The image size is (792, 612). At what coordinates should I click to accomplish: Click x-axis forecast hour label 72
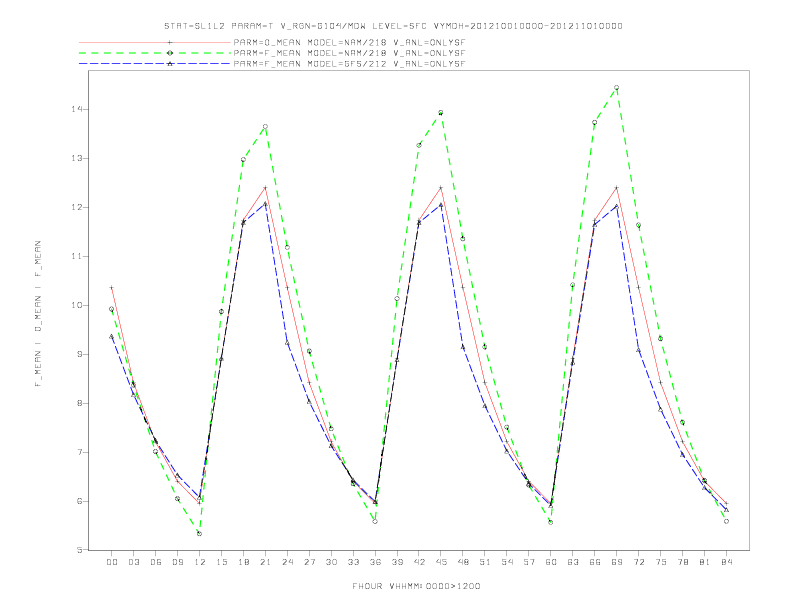click(638, 562)
